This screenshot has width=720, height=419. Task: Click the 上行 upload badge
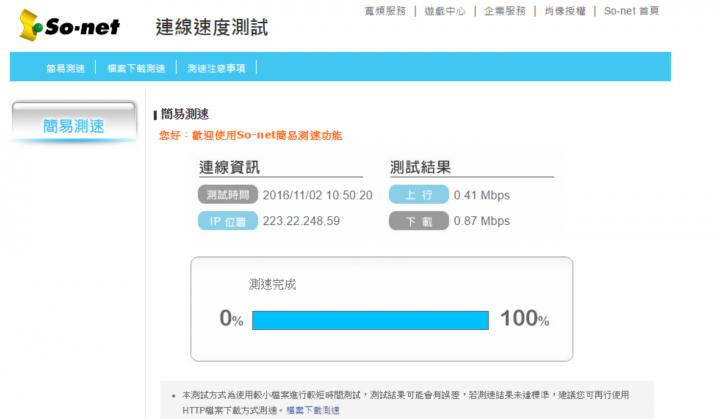(x=419, y=195)
